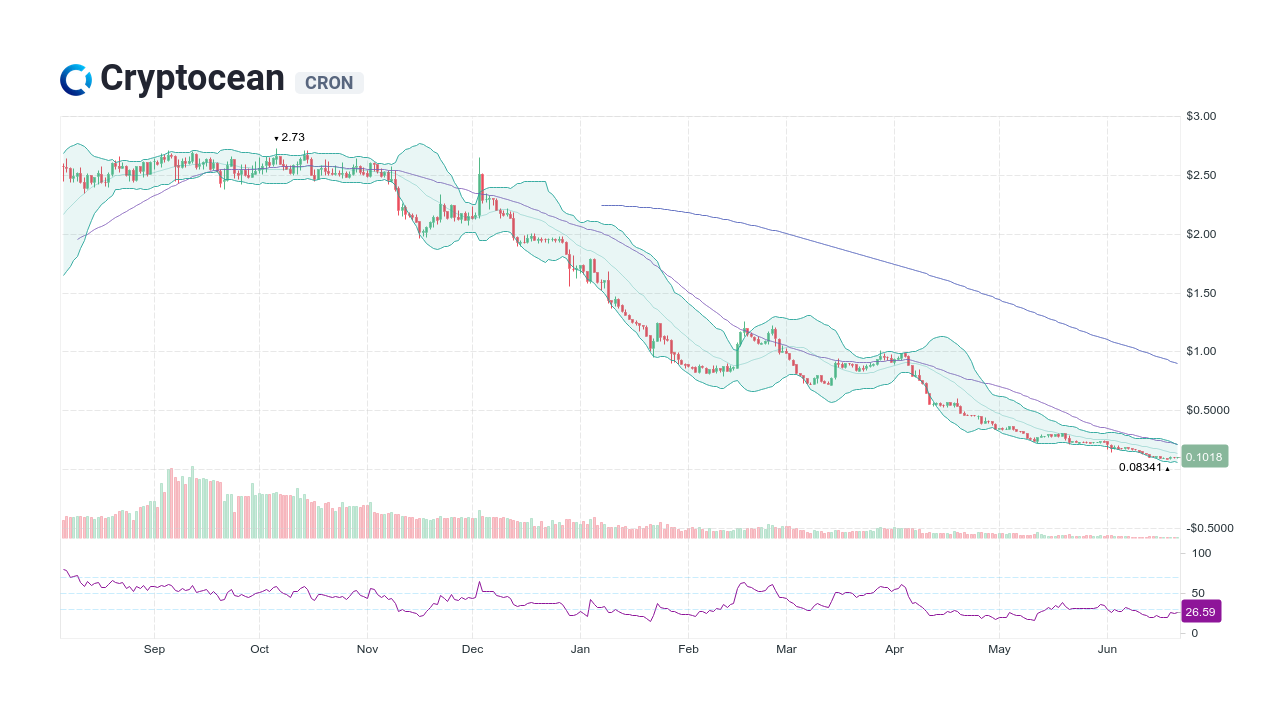Viewport: 1280px width, 720px height.
Task: Select the Sep axis label
Action: coord(154,649)
